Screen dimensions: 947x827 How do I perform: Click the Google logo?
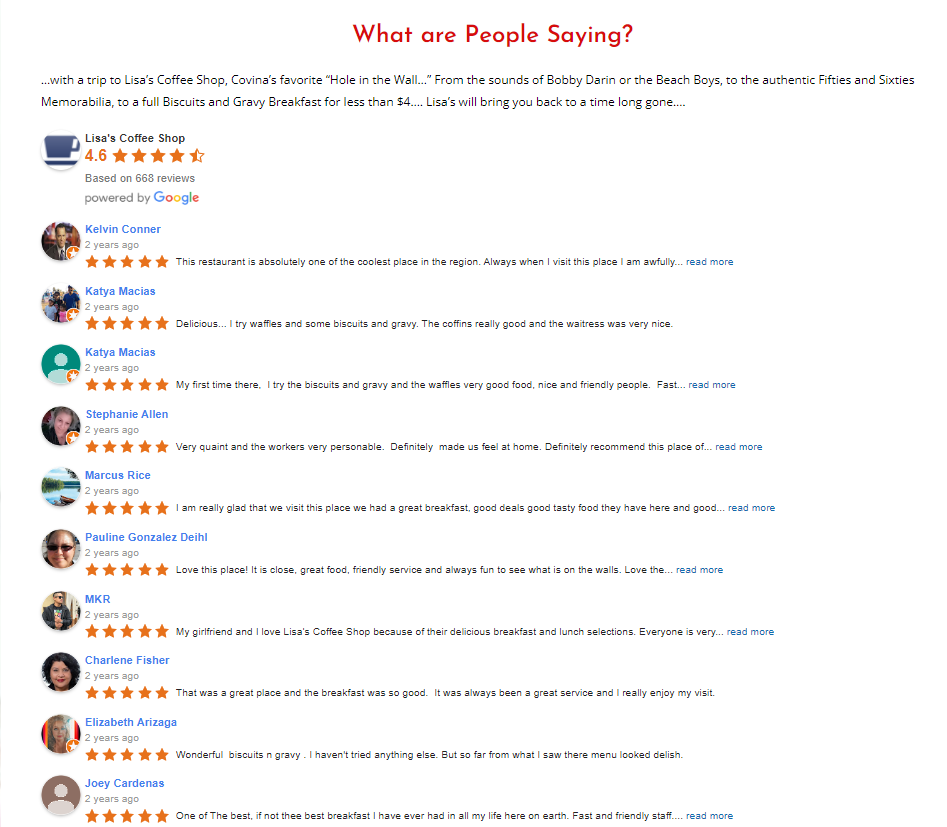click(176, 198)
